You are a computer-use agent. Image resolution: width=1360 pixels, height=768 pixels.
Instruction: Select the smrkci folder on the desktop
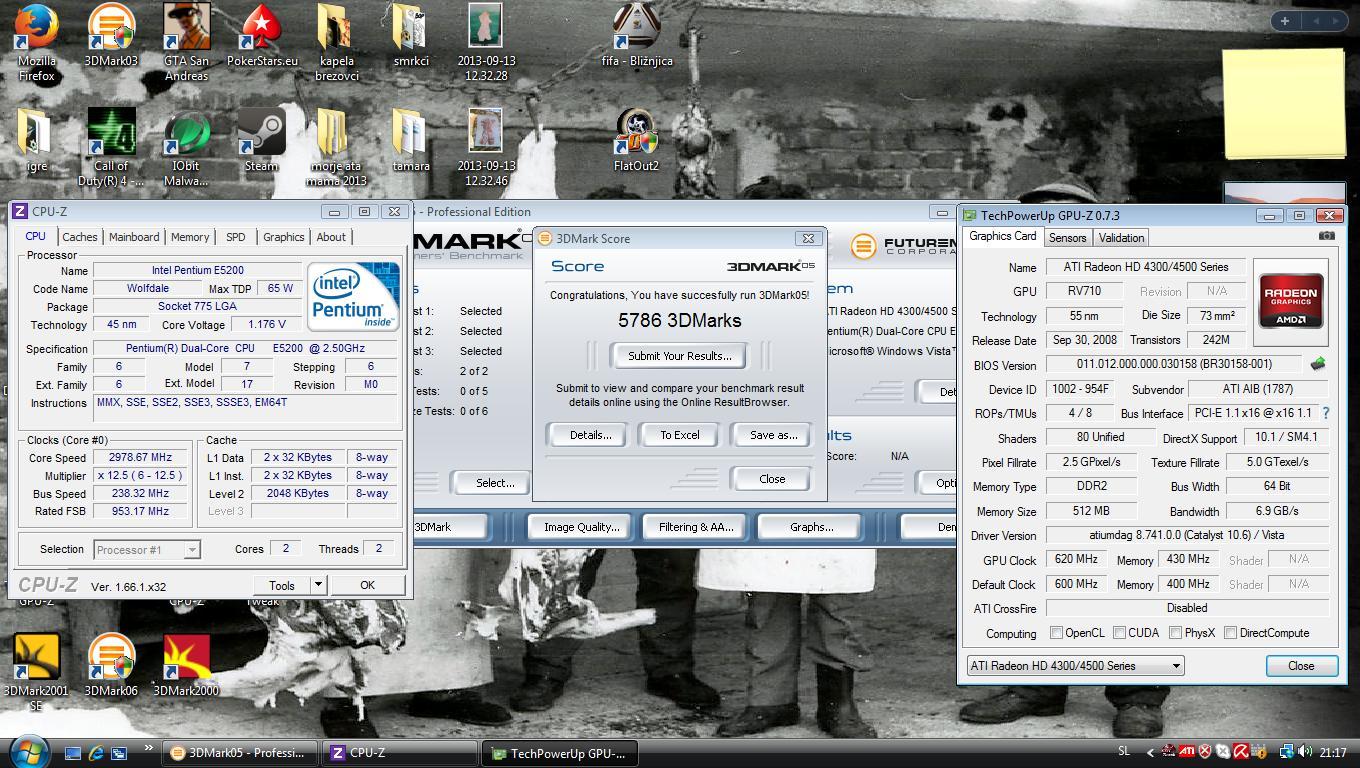coord(410,35)
